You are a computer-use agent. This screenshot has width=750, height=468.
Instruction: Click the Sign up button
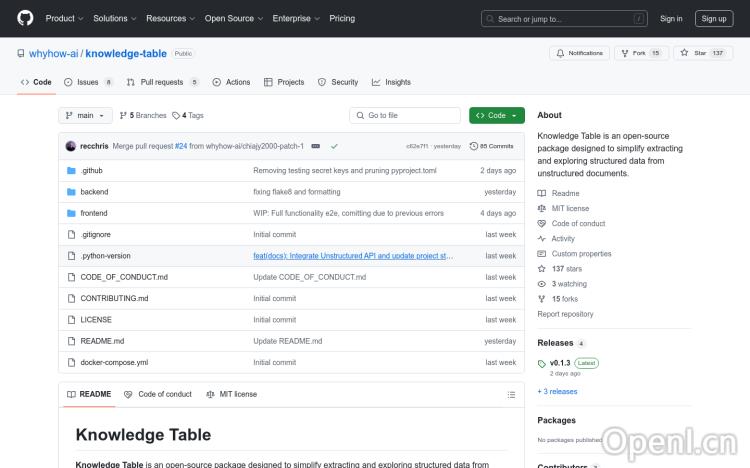click(x=714, y=19)
